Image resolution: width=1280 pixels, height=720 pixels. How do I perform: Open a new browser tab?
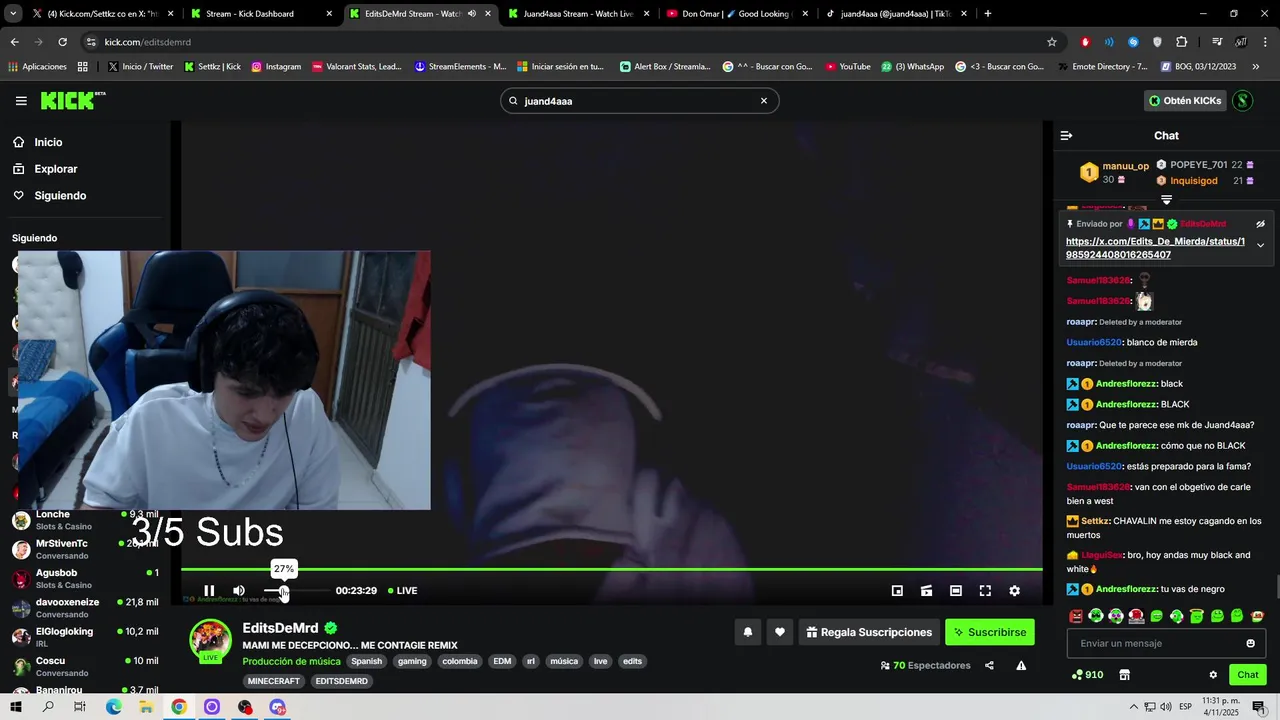(x=988, y=14)
